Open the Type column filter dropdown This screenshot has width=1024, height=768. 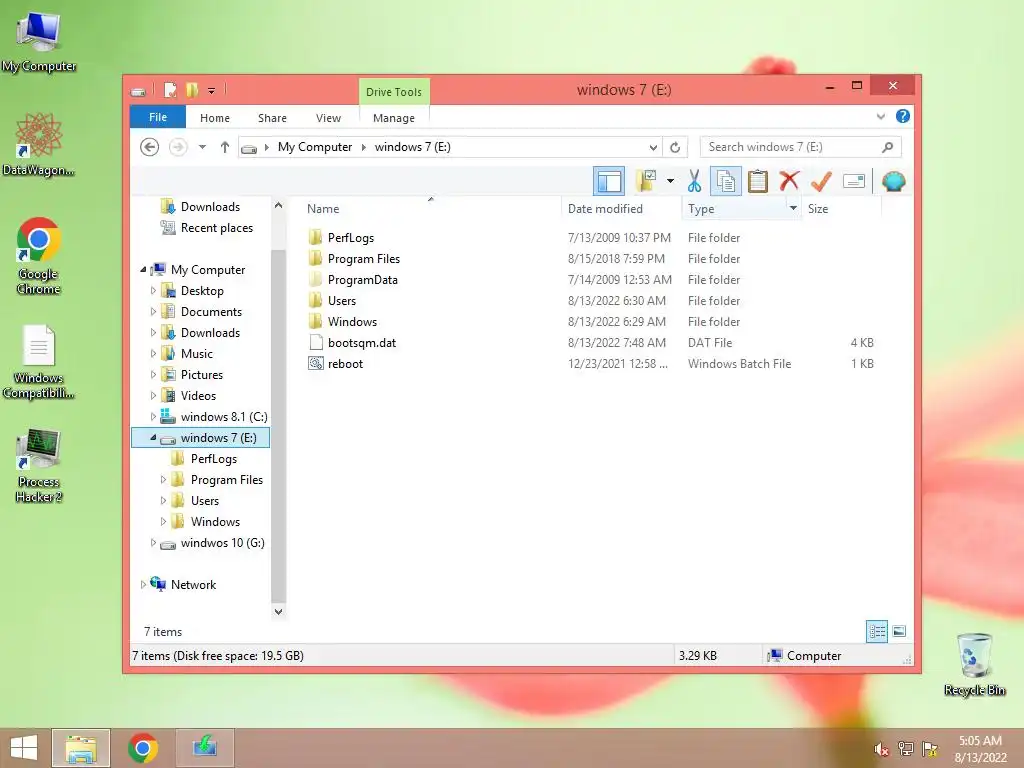pos(793,208)
